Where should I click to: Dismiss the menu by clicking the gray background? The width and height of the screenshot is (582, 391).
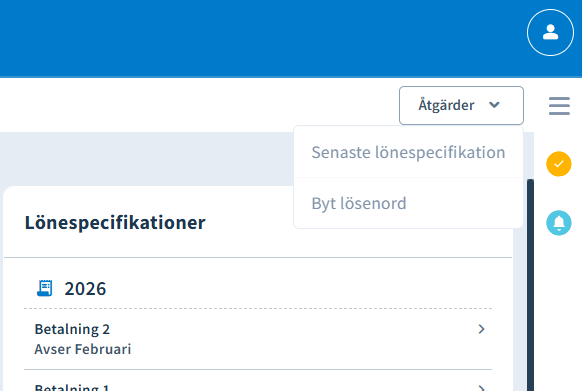147,159
